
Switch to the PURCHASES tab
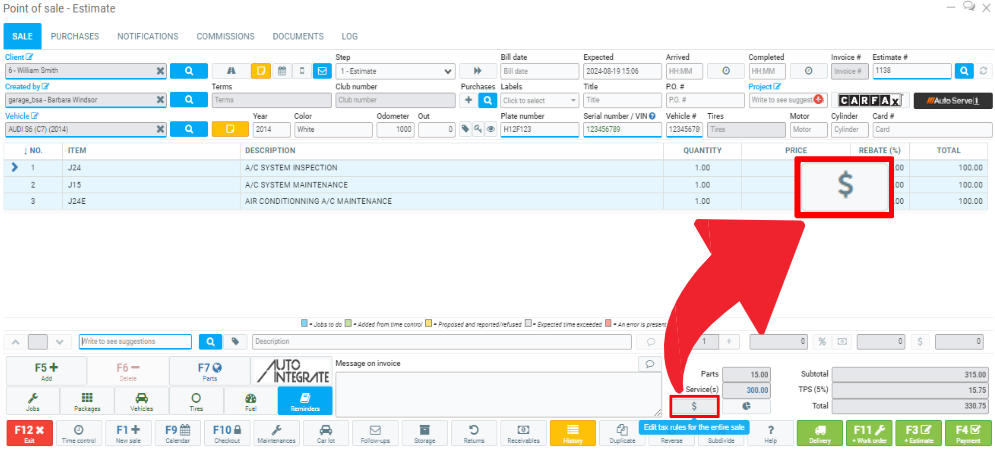coord(75,37)
